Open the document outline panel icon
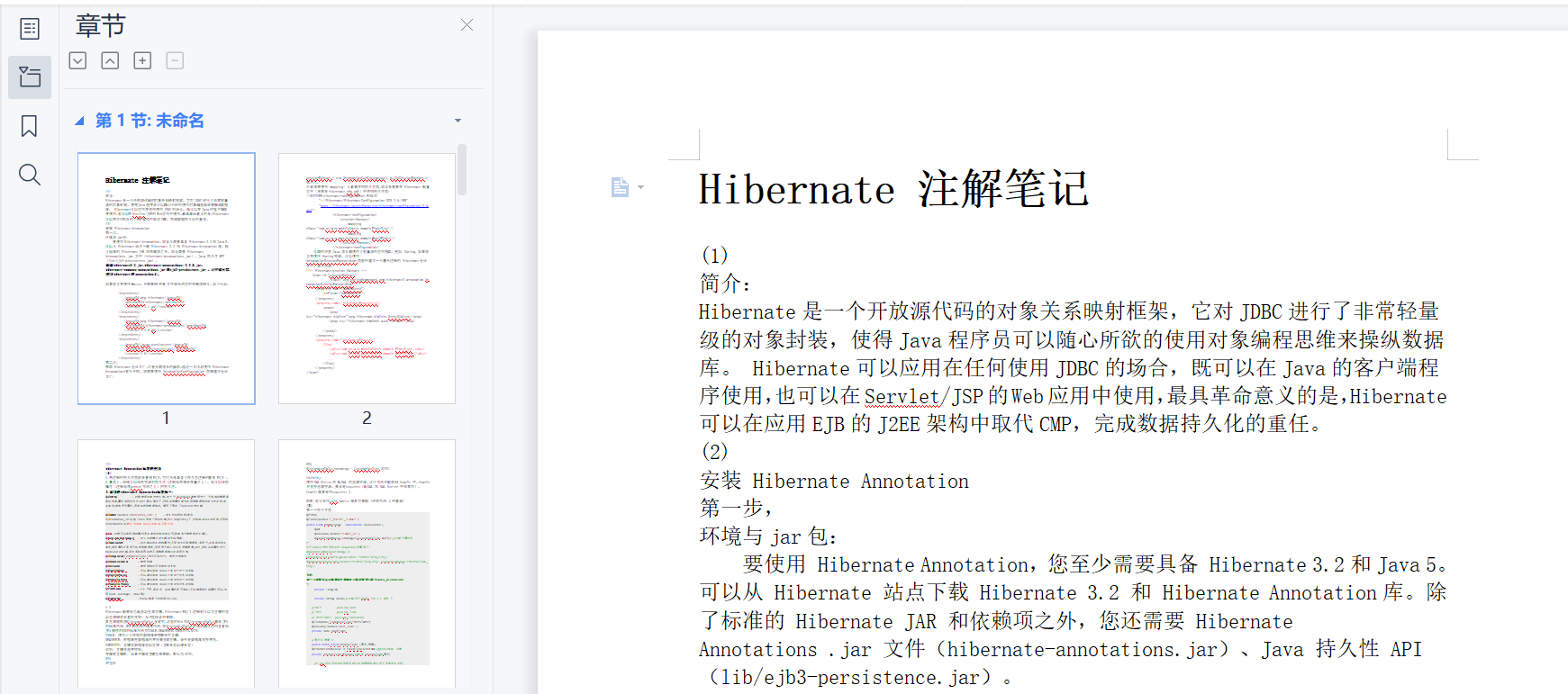Screen dimensions: 1568x694 coord(30,29)
